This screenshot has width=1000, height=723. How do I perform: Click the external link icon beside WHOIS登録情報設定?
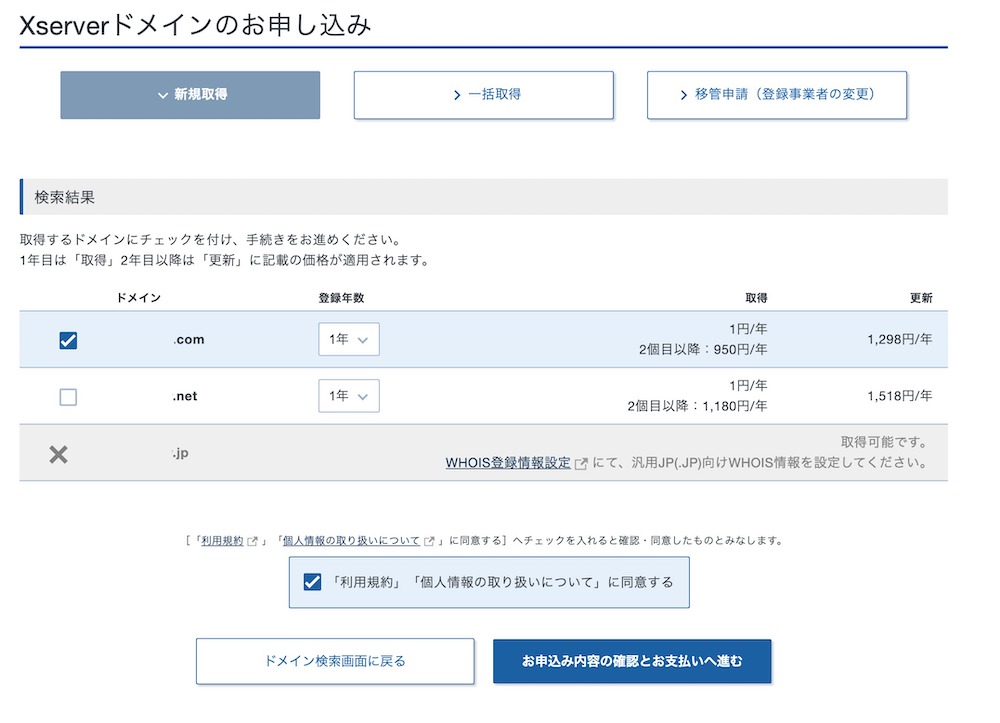tap(581, 464)
